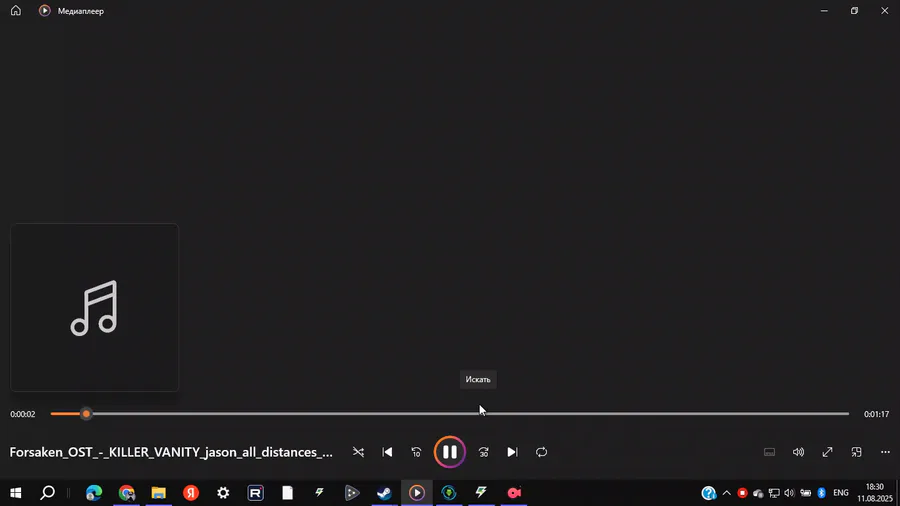Open the Windows Start menu
The width and height of the screenshot is (900, 506).
pyautogui.click(x=15, y=493)
